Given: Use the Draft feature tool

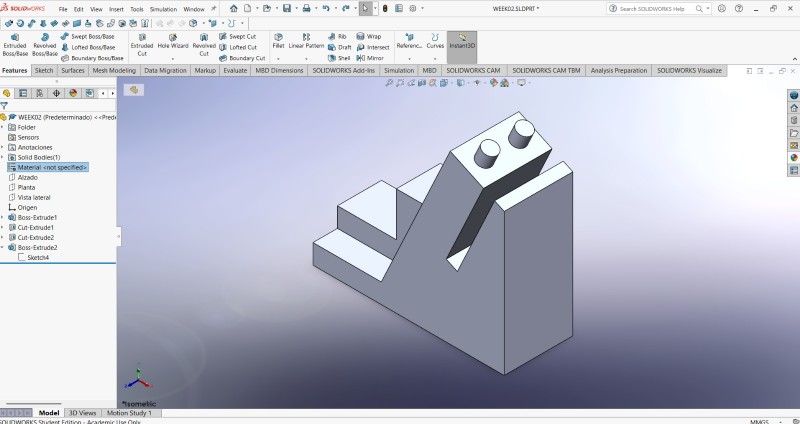Looking at the screenshot, I should 339,47.
